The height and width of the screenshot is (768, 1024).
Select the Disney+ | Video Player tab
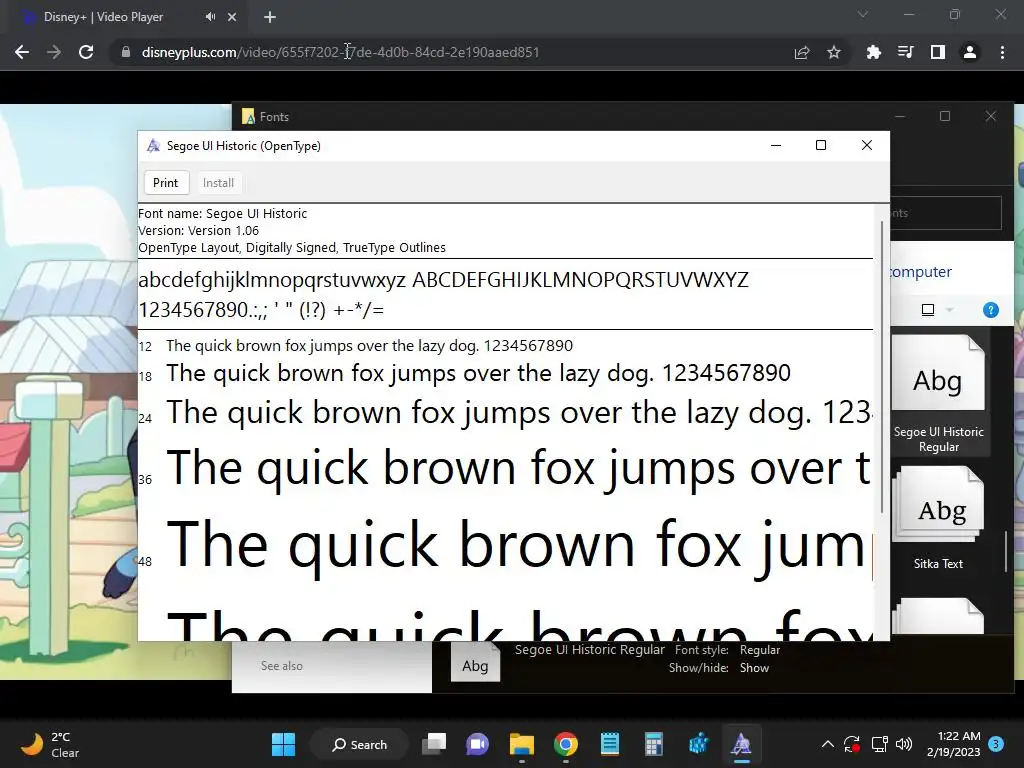click(104, 17)
